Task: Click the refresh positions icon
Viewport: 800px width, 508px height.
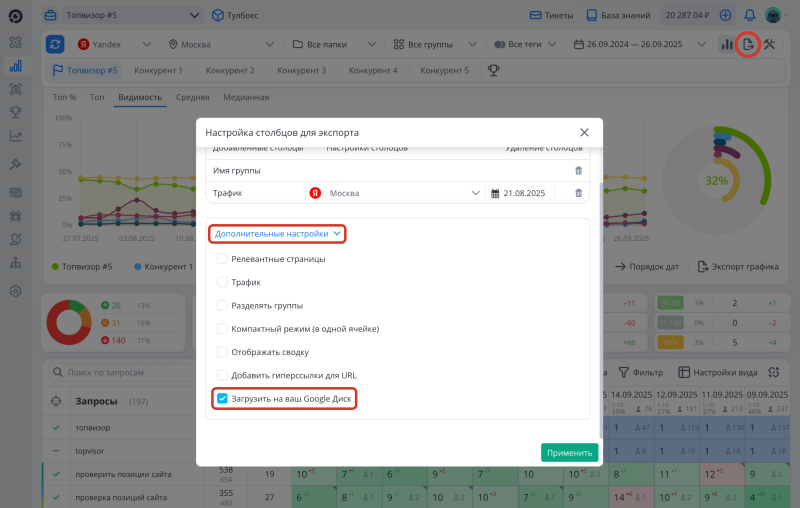Action: tap(55, 45)
